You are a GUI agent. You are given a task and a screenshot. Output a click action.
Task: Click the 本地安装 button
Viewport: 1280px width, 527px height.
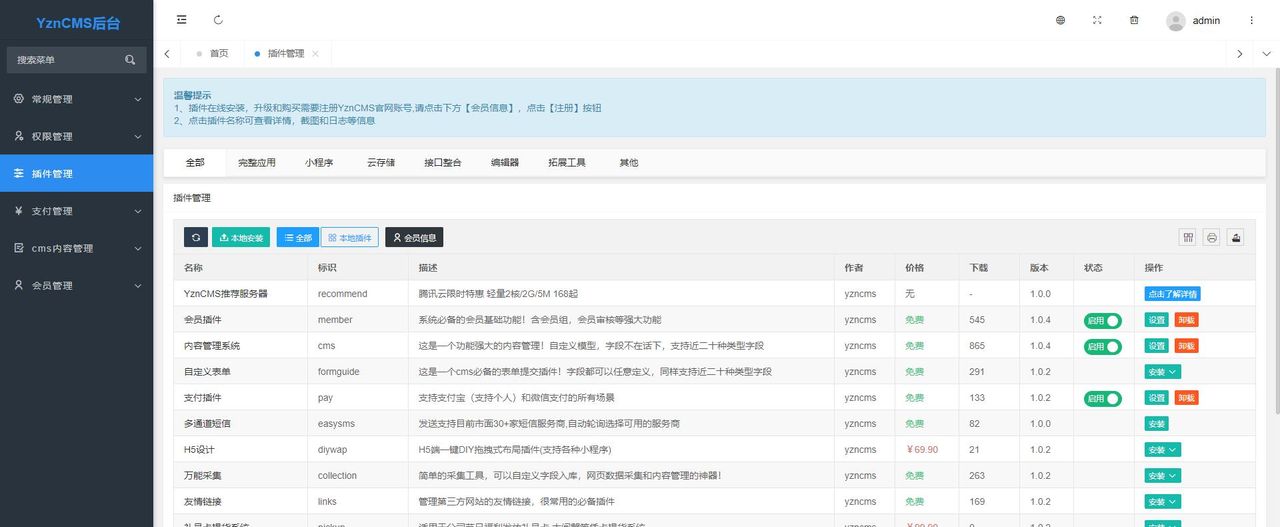(x=241, y=237)
